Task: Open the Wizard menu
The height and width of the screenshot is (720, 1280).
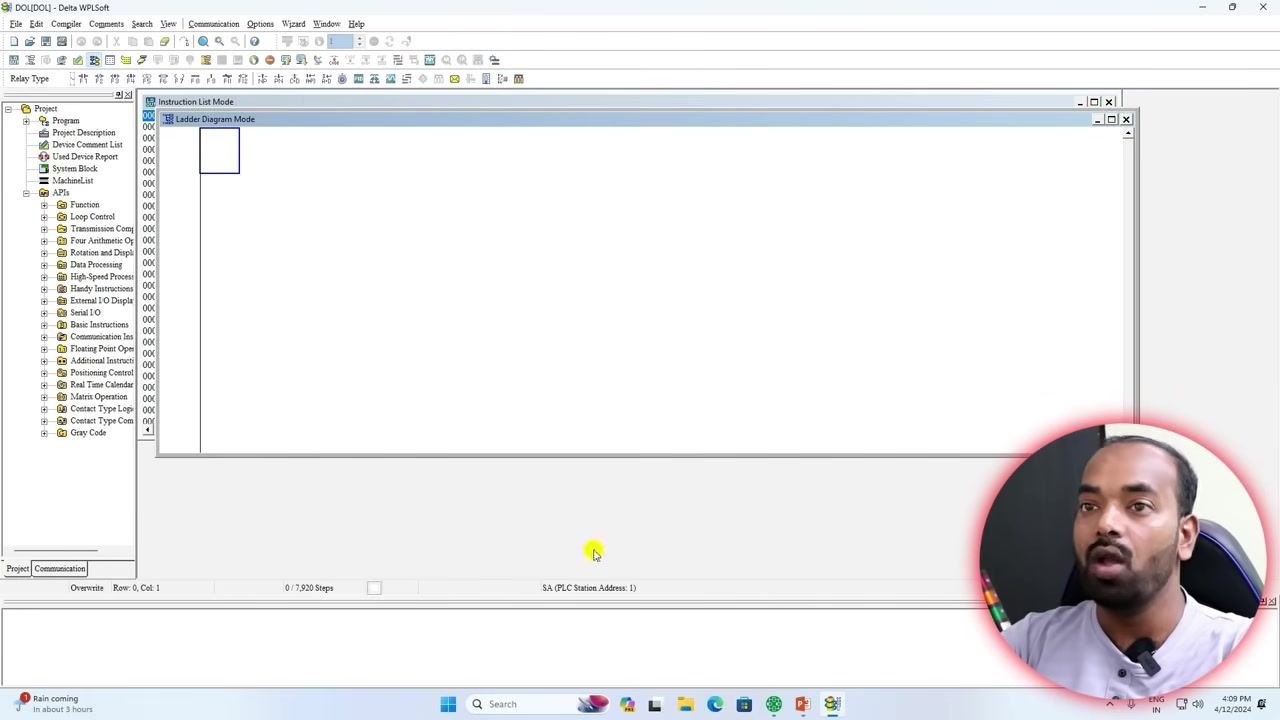Action: [293, 24]
